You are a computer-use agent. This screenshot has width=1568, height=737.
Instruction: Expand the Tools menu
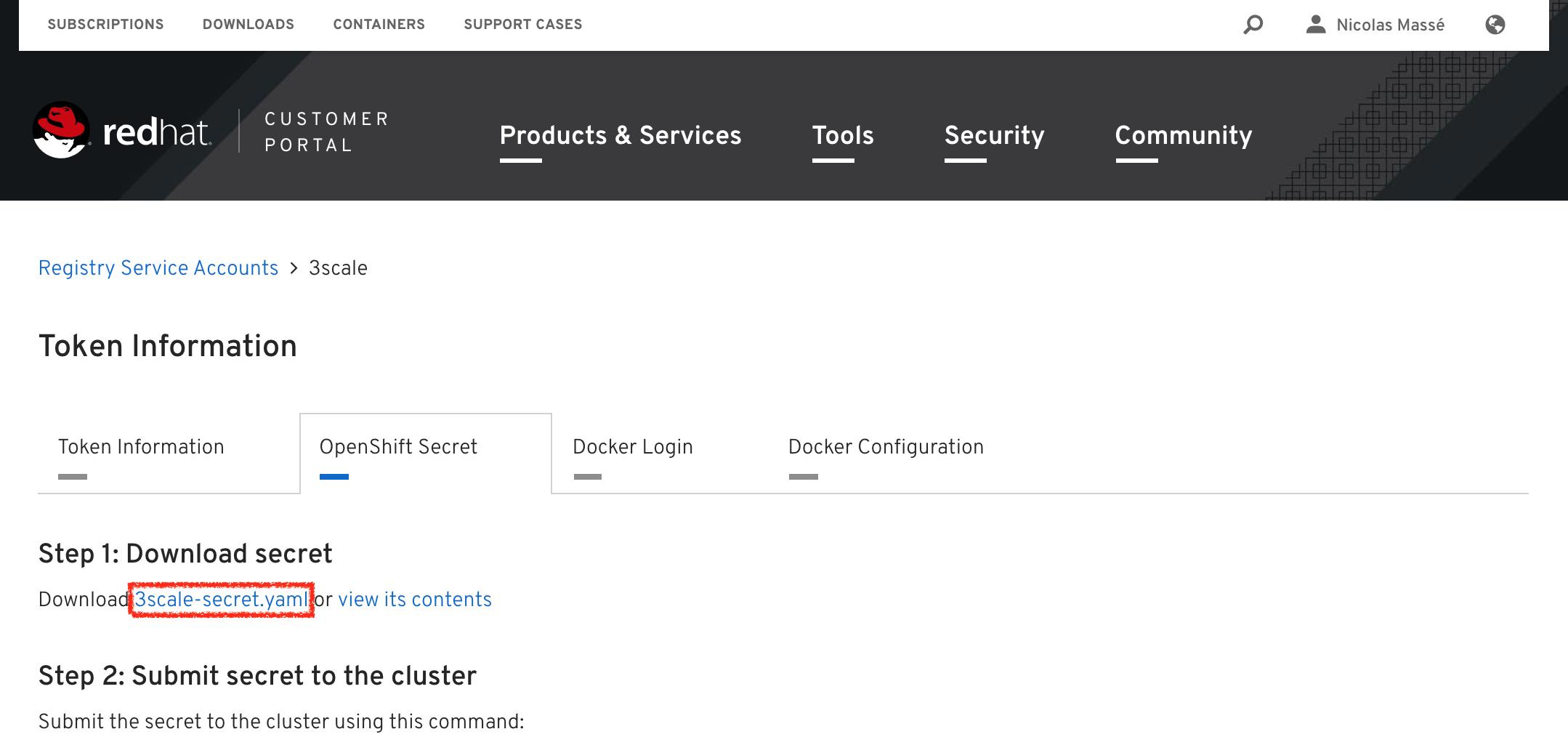tap(842, 135)
